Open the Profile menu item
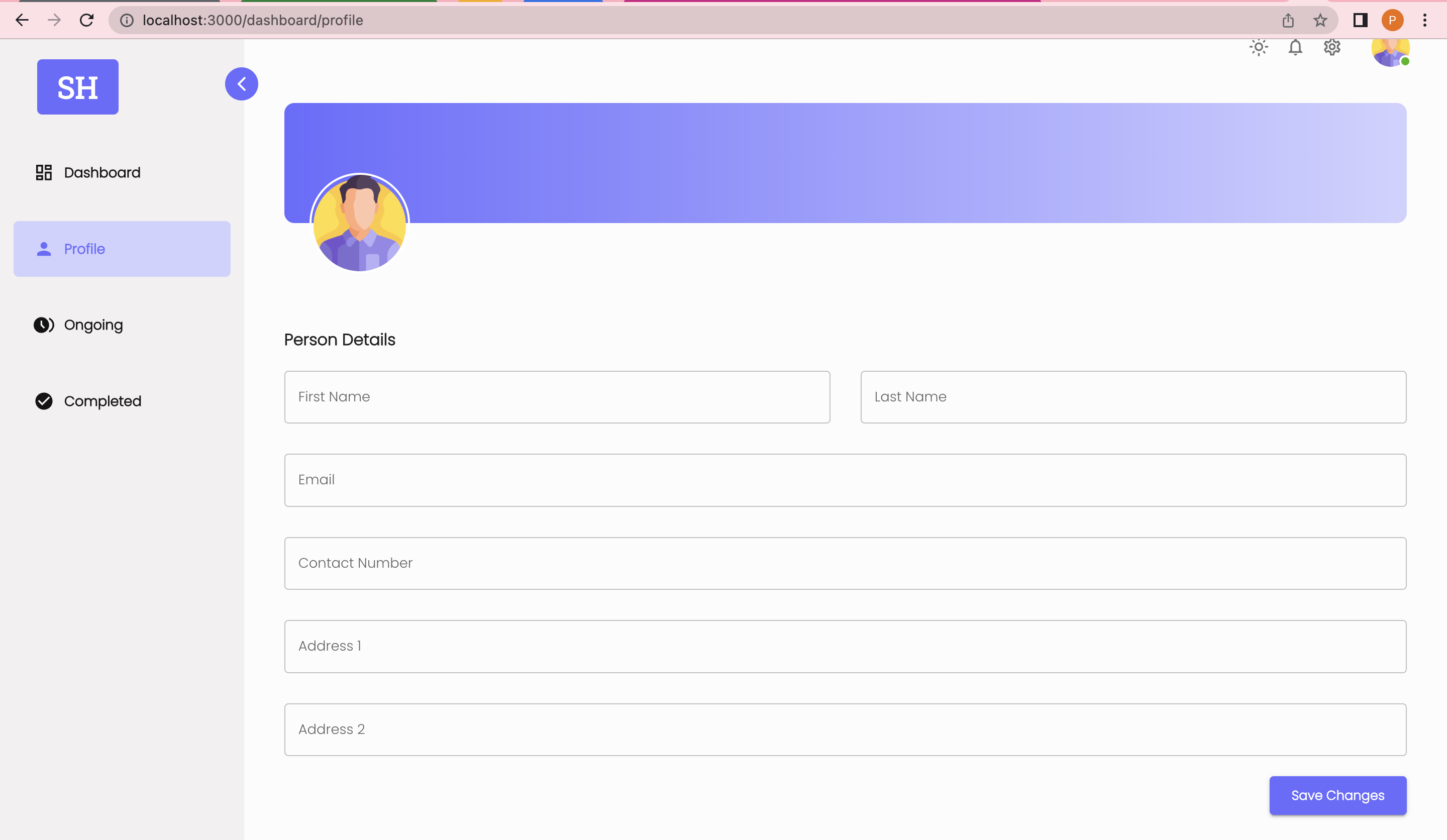Image resolution: width=1447 pixels, height=840 pixels. [84, 249]
